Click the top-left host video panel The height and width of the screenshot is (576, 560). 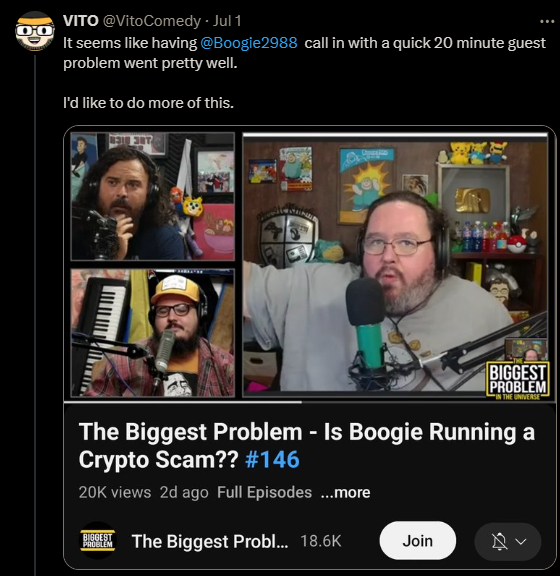(x=152, y=197)
